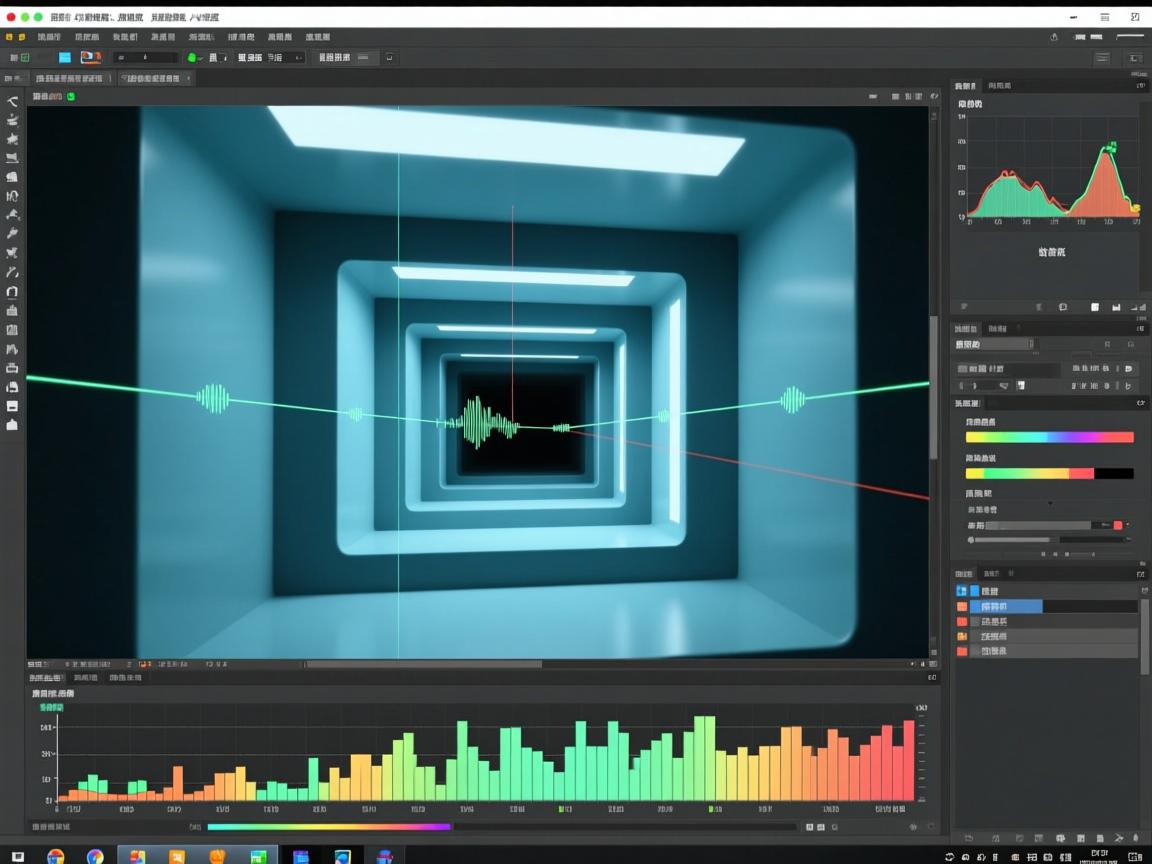
Task: Select the blue highlighted layer row
Action: [x=1006, y=606]
